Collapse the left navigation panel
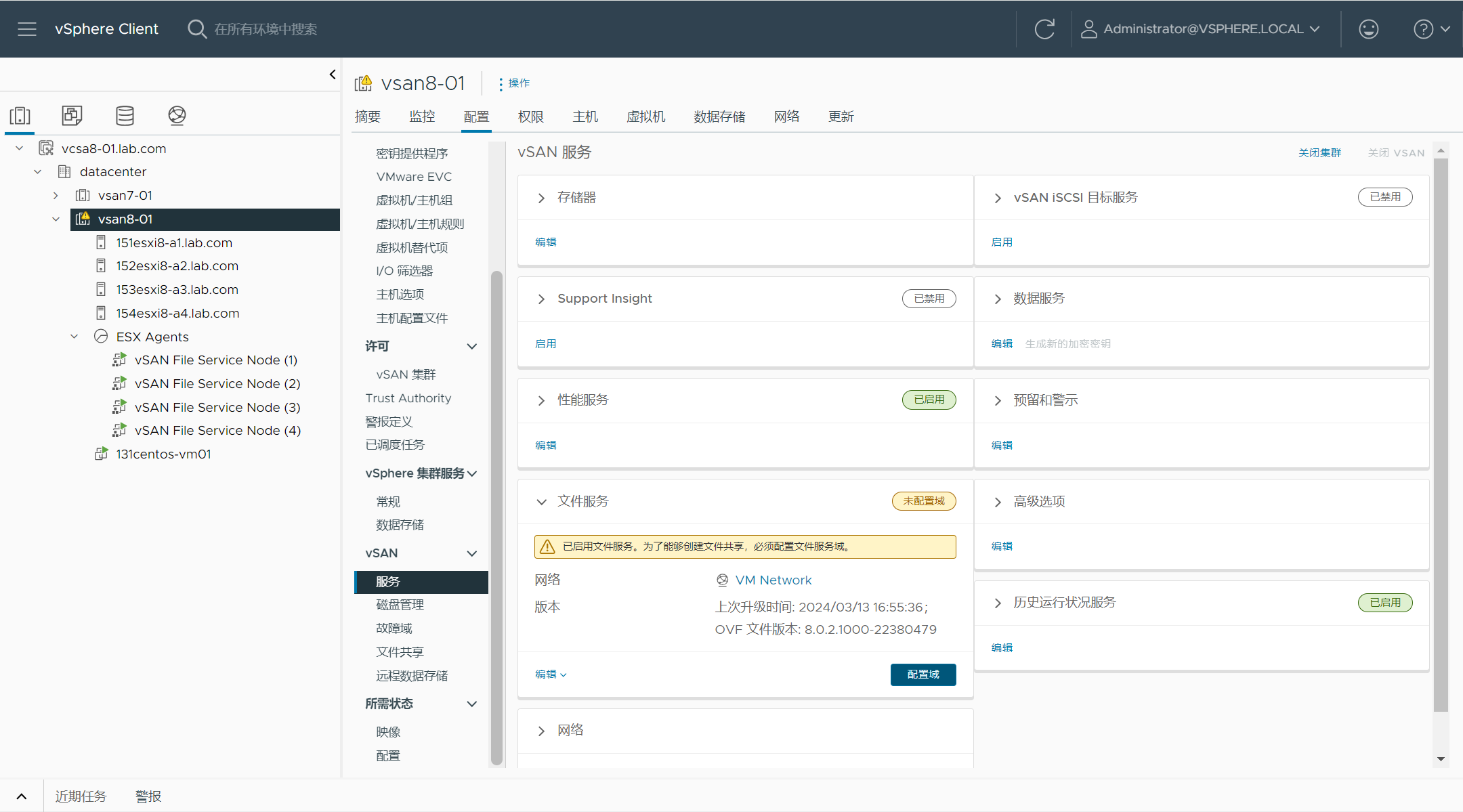The image size is (1463, 812). 333,74
